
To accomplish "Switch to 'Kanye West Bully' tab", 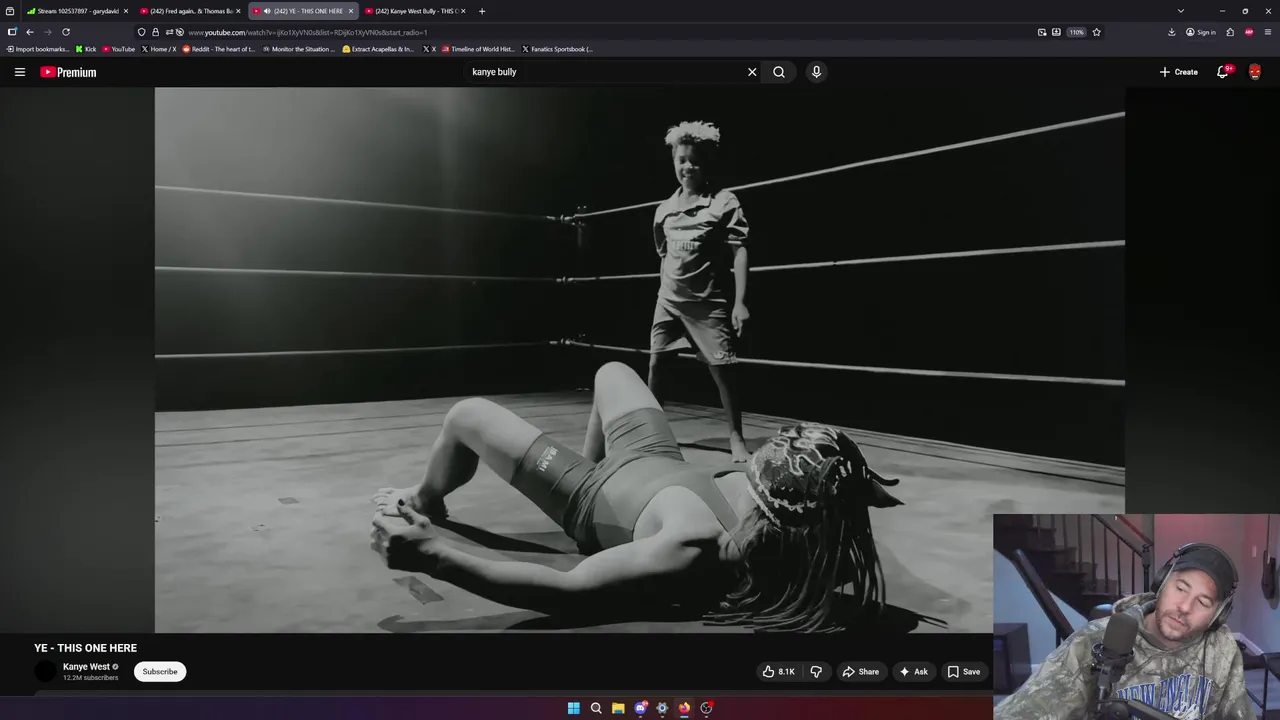I will 416,11.
